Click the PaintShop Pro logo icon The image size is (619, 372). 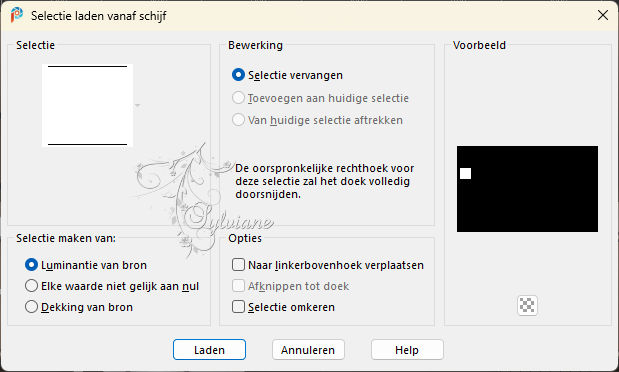17,15
